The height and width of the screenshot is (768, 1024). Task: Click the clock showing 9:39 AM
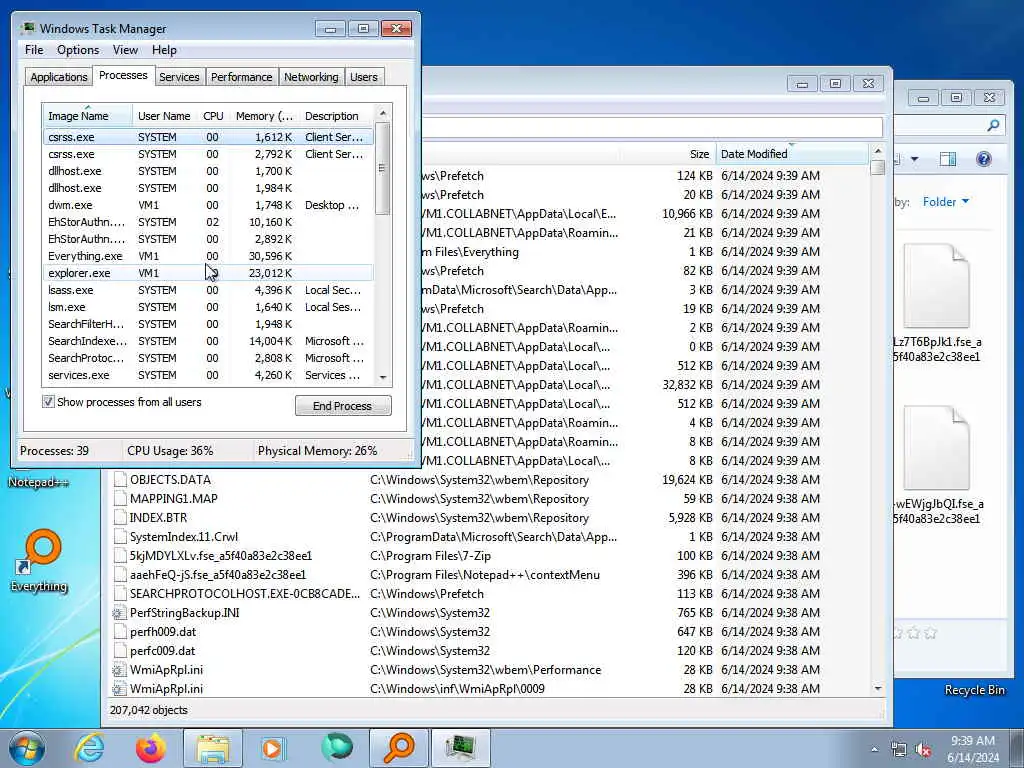tap(973, 741)
